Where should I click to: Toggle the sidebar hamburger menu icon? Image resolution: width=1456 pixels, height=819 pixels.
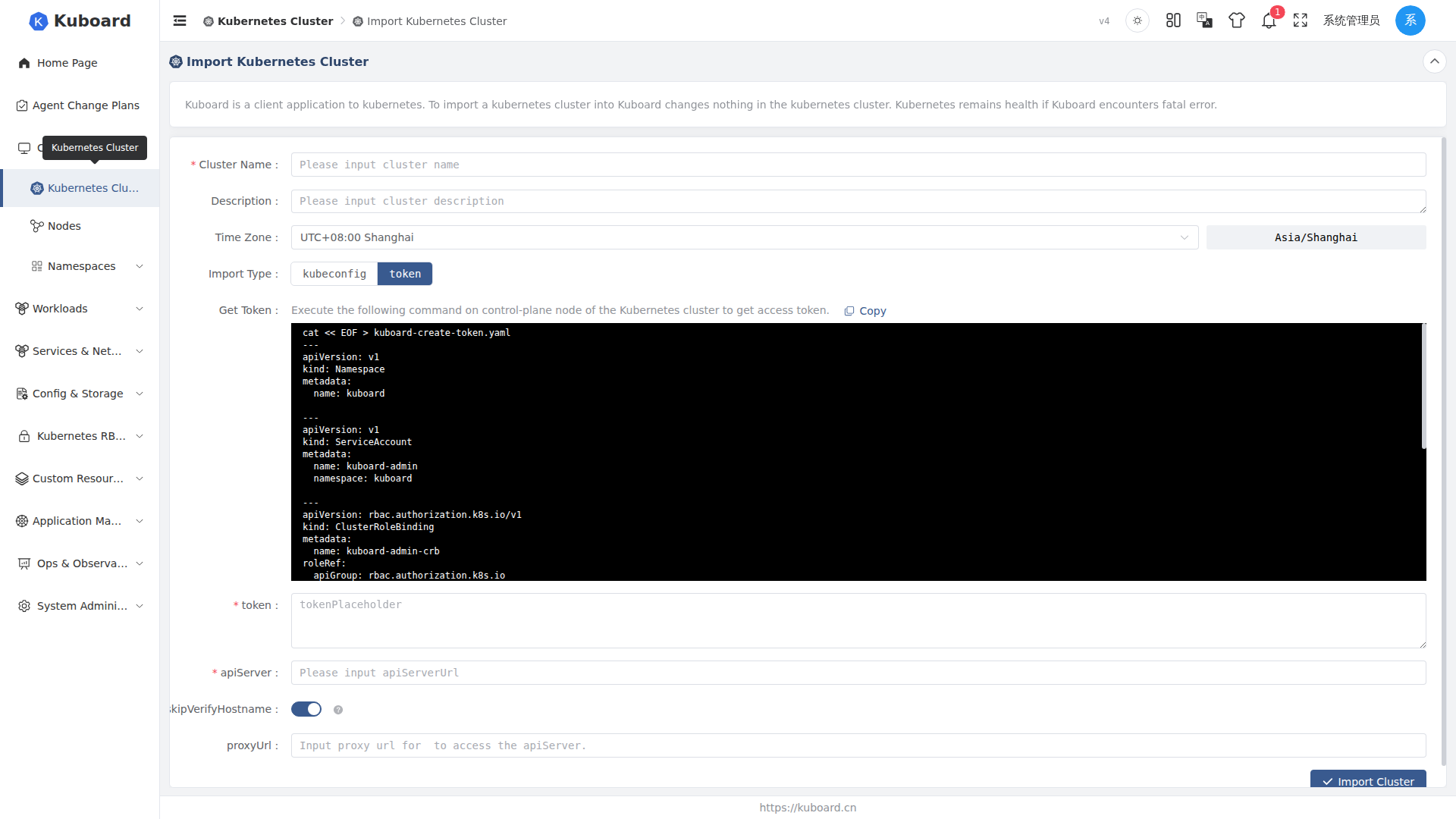180,20
